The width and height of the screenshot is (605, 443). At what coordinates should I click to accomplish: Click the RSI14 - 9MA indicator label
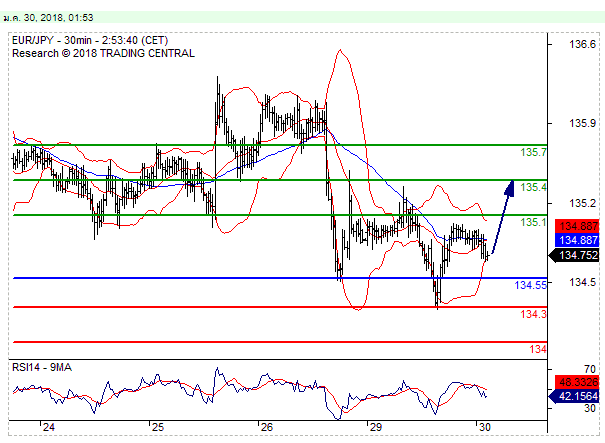42,367
